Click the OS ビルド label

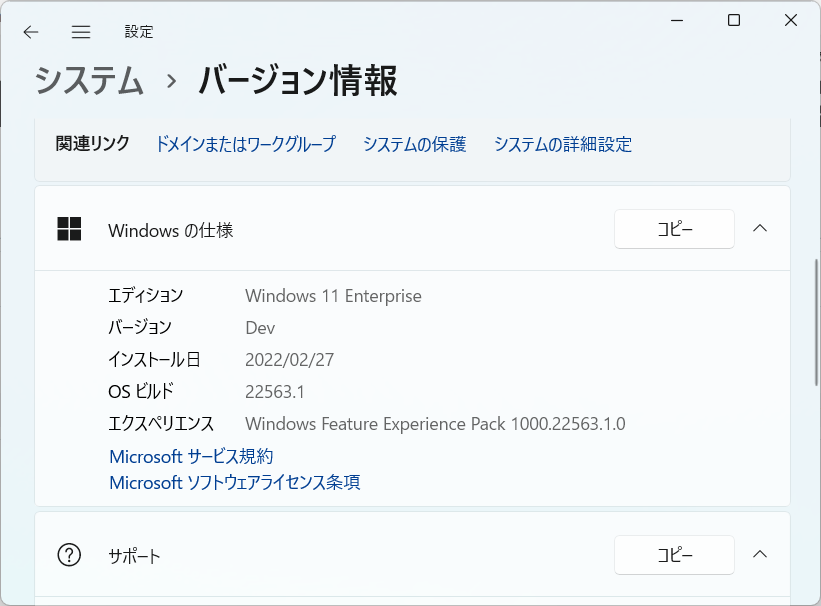(141, 391)
